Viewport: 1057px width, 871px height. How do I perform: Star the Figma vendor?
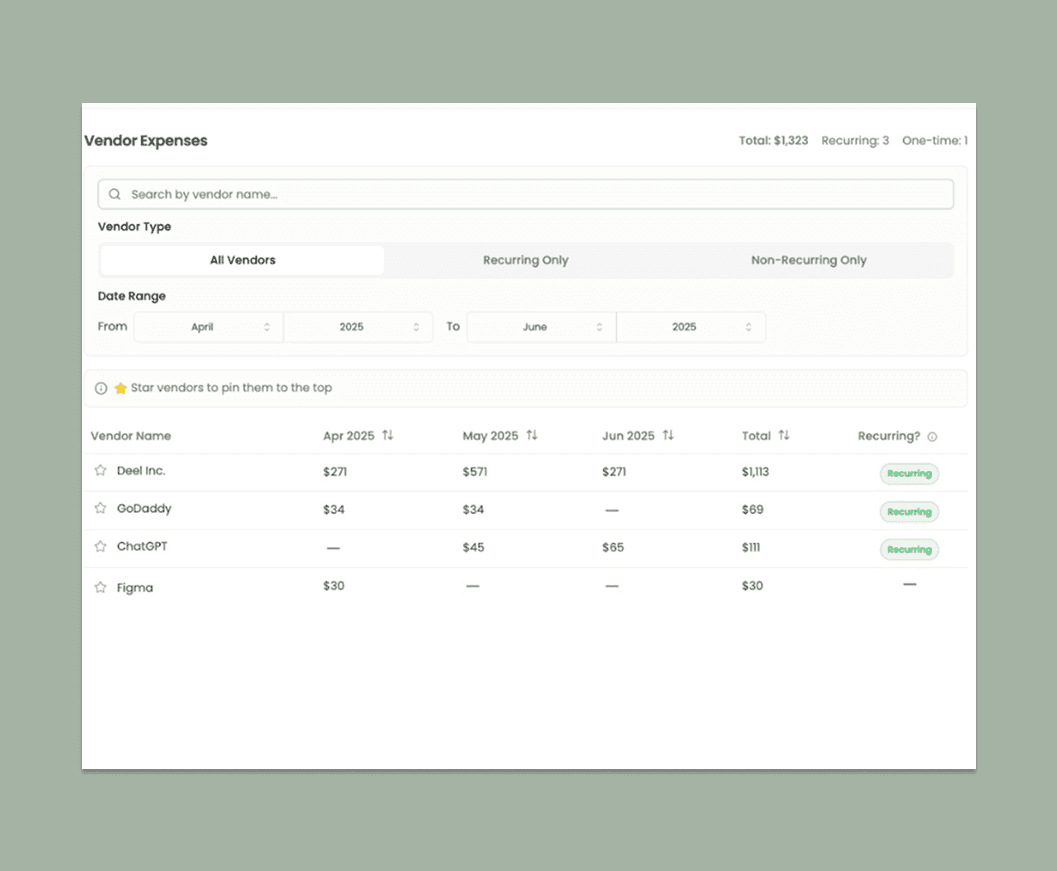pyautogui.click(x=100, y=587)
